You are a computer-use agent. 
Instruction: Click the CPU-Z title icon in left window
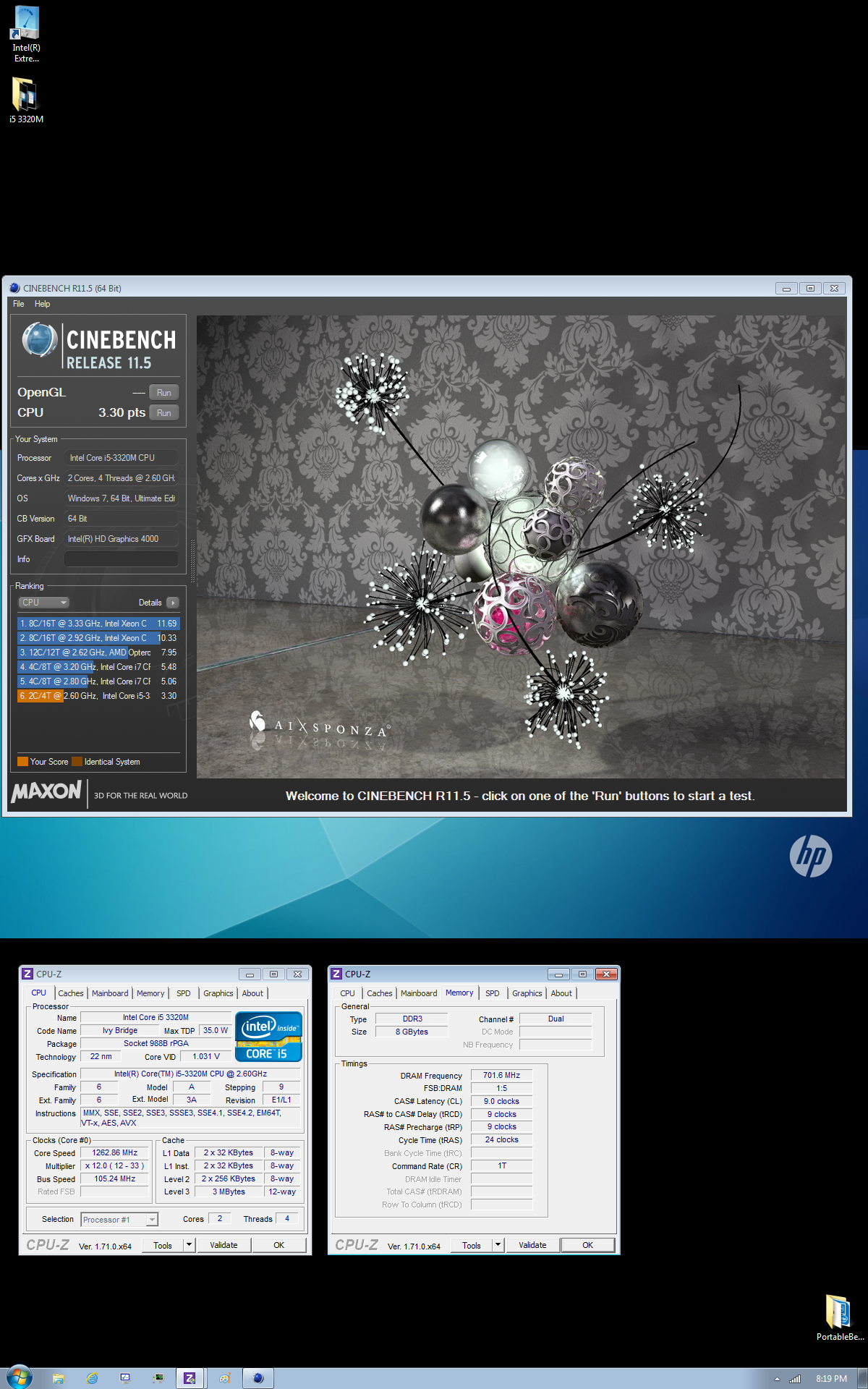click(27, 974)
